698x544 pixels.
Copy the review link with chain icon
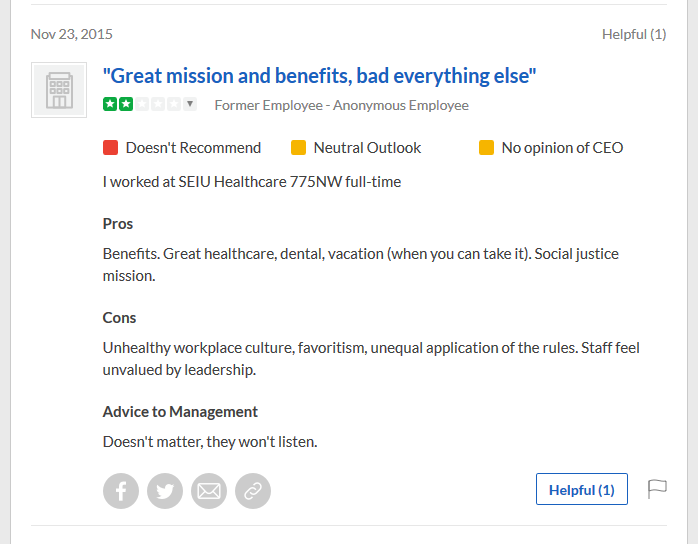[x=253, y=491]
